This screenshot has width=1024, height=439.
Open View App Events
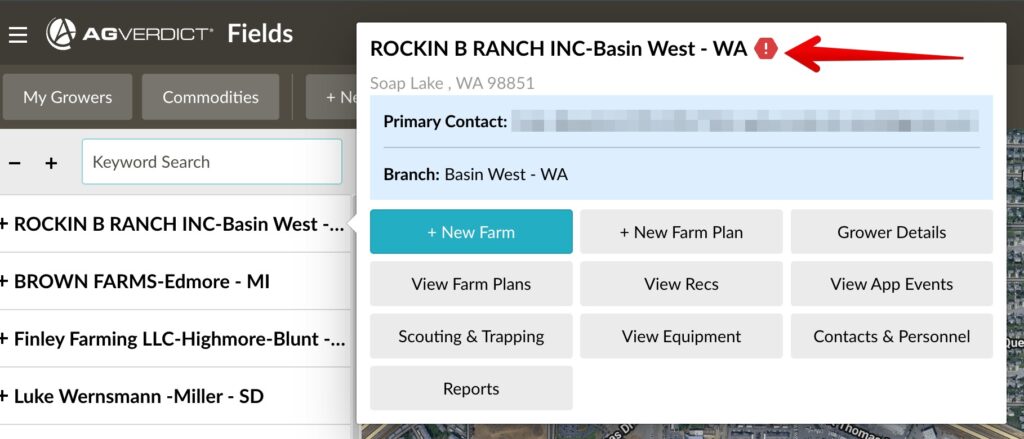(x=891, y=284)
